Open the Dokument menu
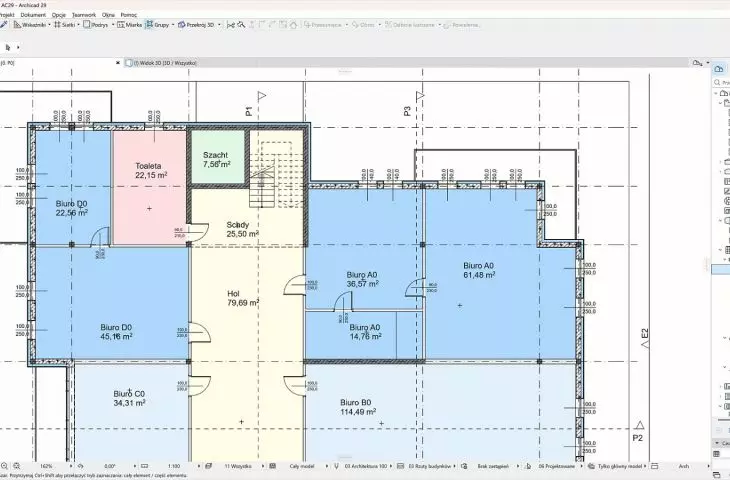This screenshot has height=480, width=730. 33,15
